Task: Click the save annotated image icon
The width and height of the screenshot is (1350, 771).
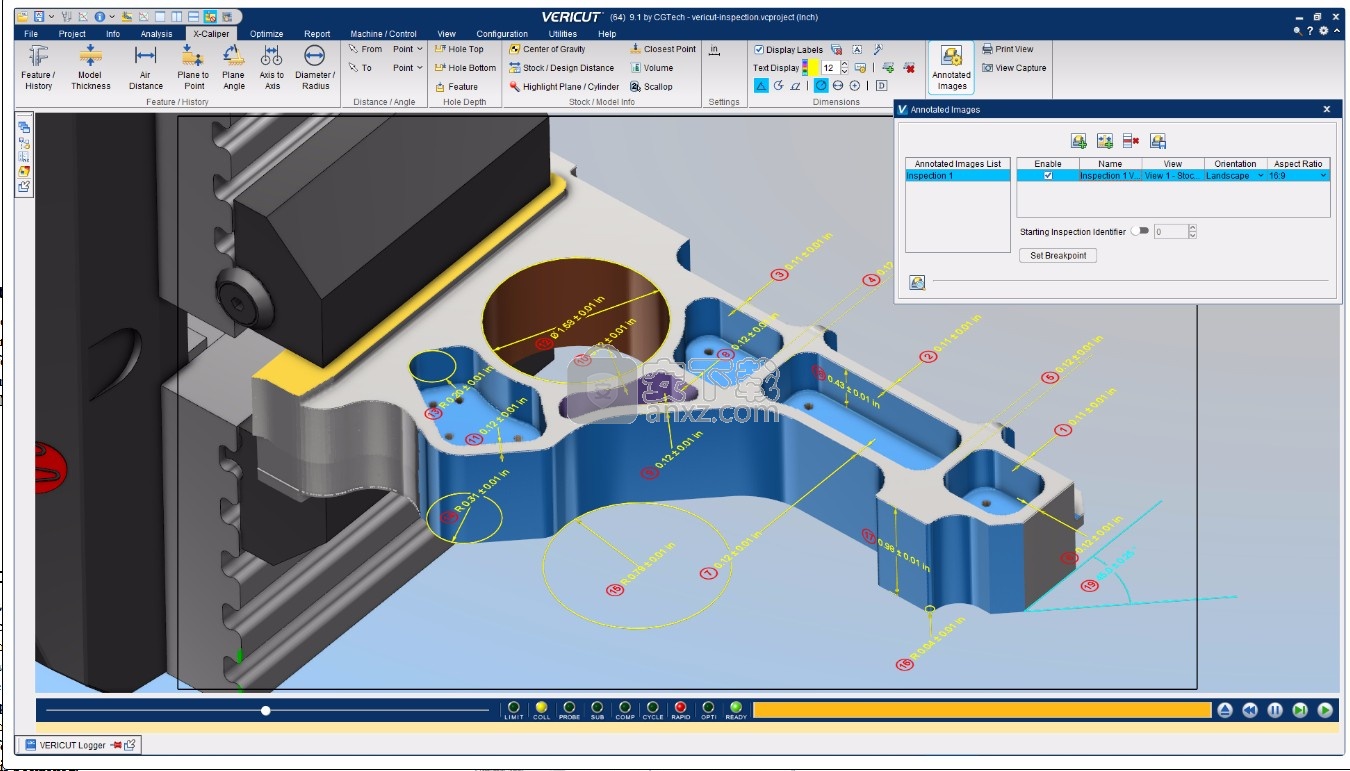Action: click(x=1157, y=141)
